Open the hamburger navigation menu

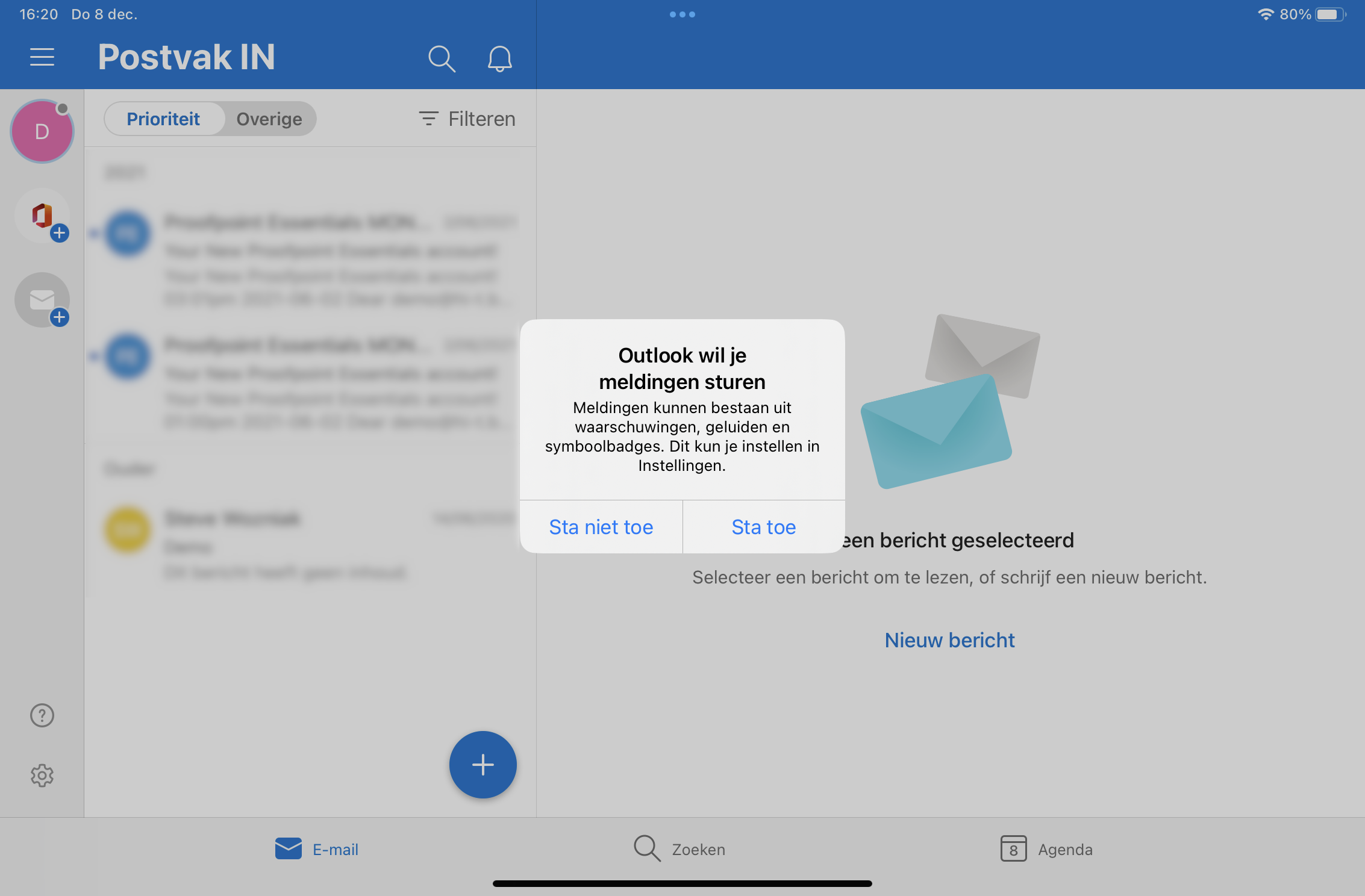(42, 58)
